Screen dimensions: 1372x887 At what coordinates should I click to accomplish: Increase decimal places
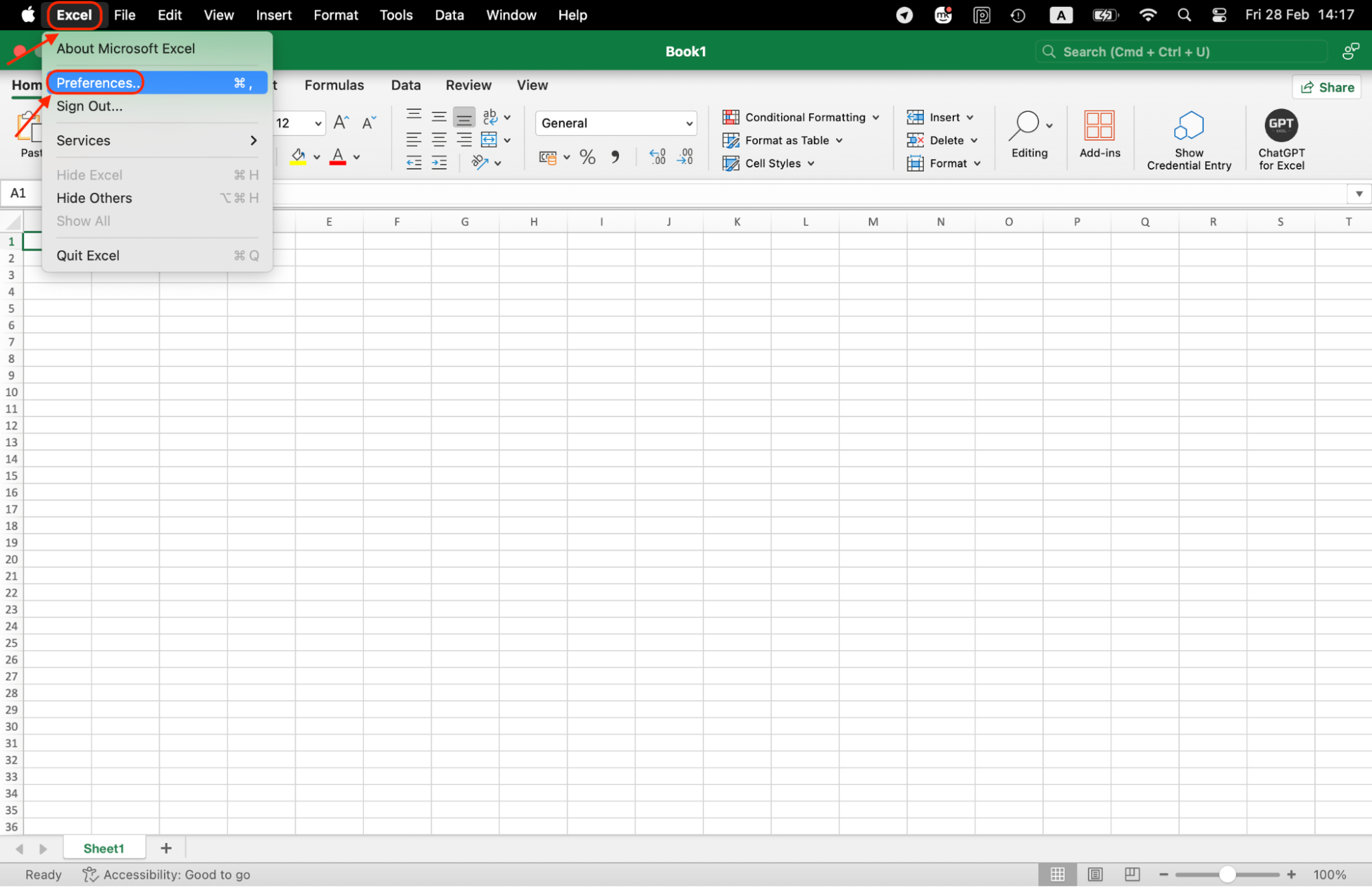click(x=658, y=156)
